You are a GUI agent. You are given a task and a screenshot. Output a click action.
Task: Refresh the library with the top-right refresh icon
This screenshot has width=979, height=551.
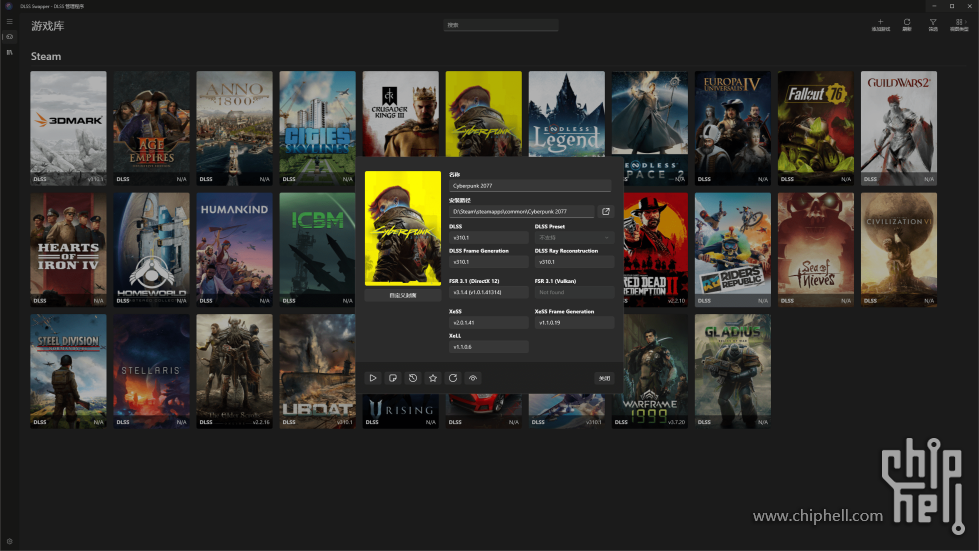(x=907, y=24)
